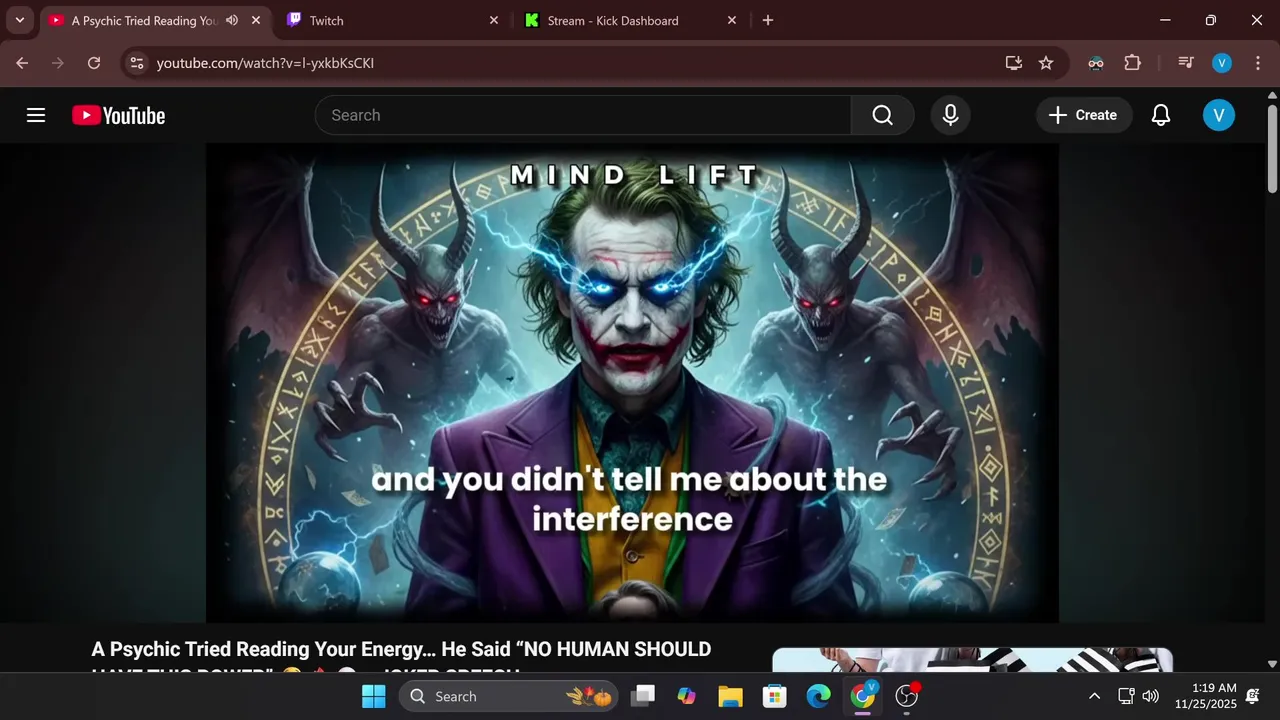Go forward in browser history
This screenshot has height=720, width=1280.
pos(58,63)
